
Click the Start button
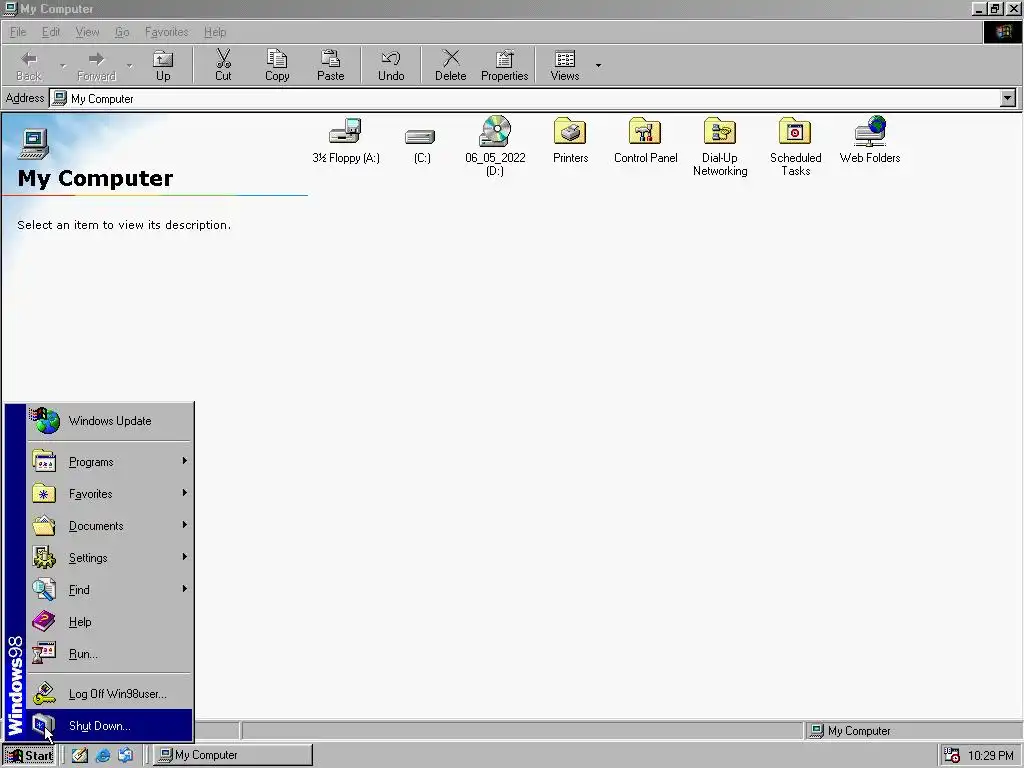(x=29, y=756)
